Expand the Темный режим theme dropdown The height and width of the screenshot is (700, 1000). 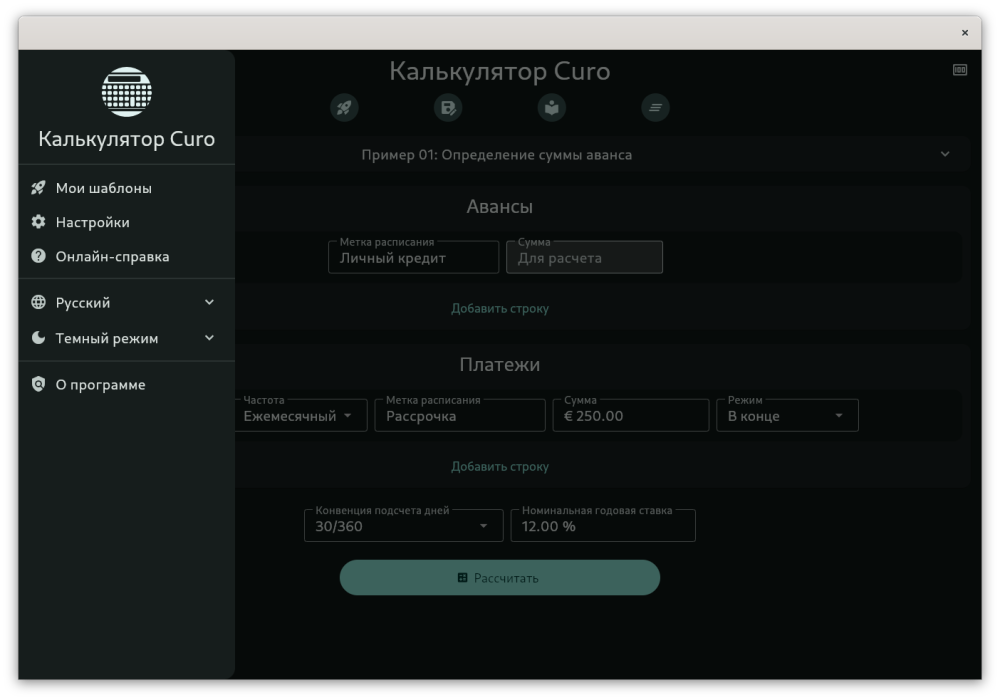pyautogui.click(x=126, y=339)
